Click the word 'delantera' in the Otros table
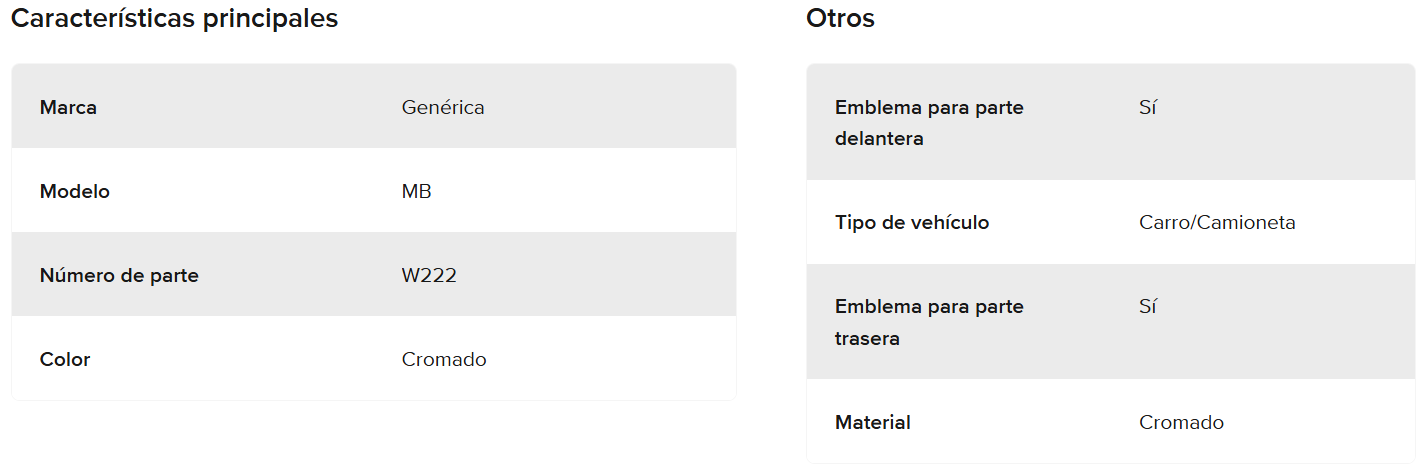1426x466 pixels. click(x=879, y=139)
